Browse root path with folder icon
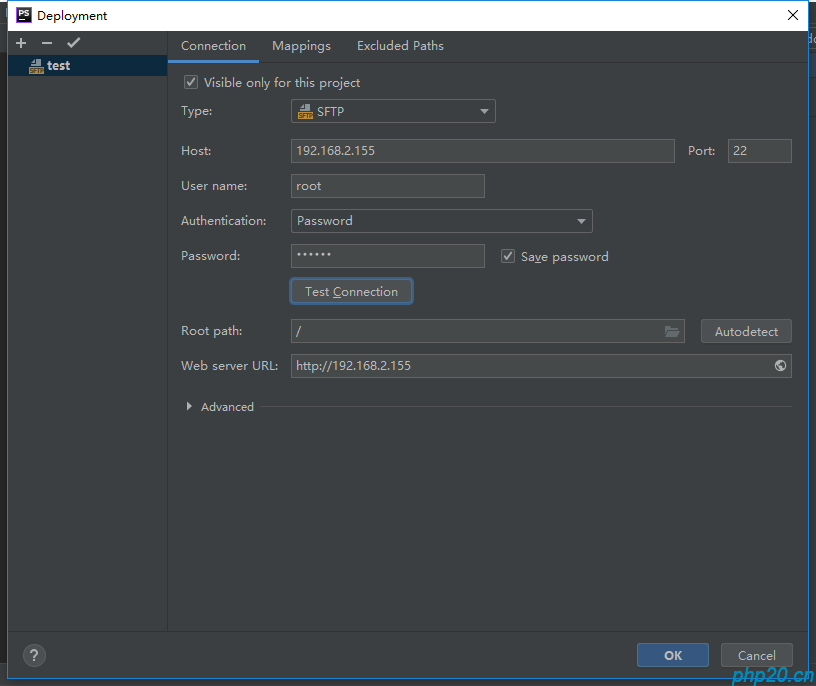The image size is (816, 686). pos(672,332)
